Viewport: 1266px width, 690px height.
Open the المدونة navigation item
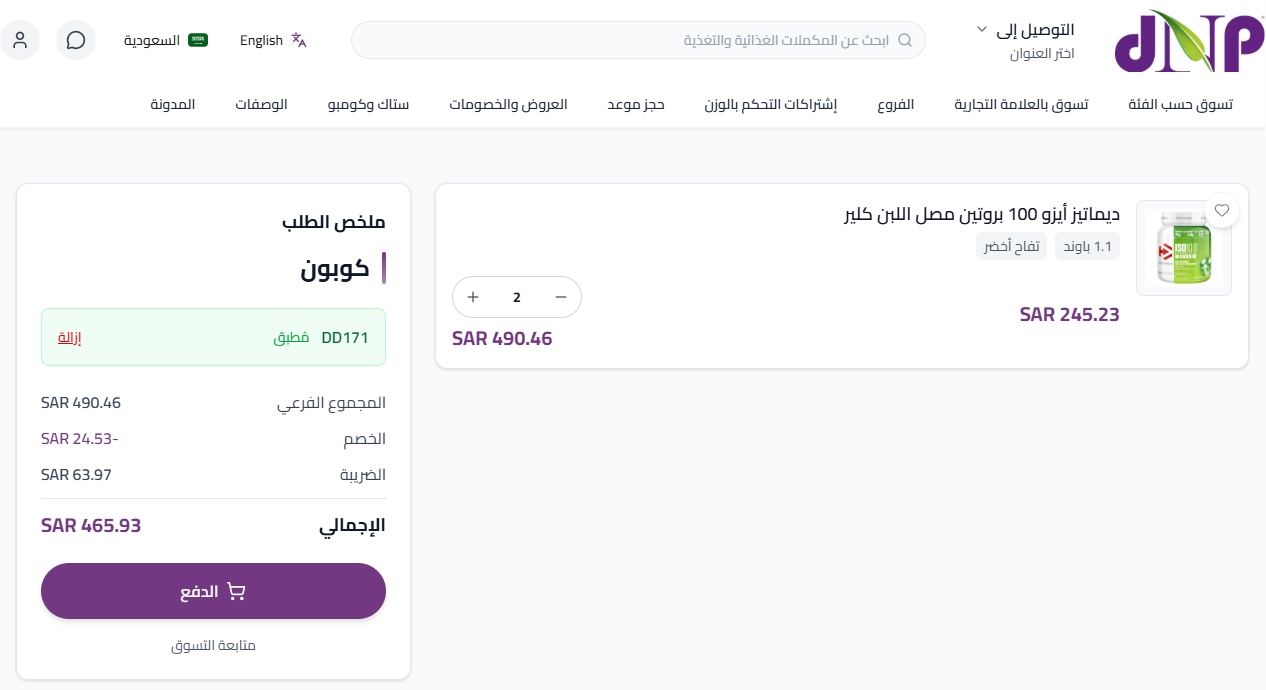(173, 104)
